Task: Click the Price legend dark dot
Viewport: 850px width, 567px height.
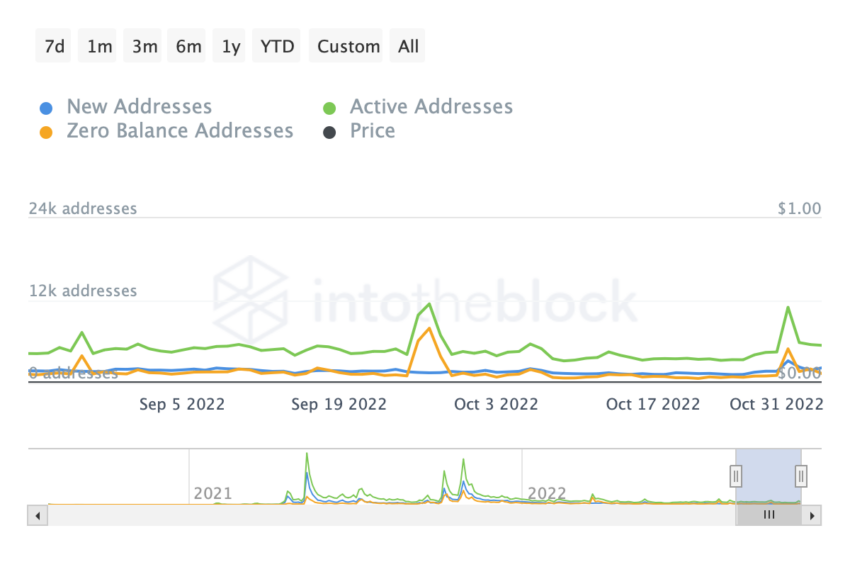Action: (328, 131)
